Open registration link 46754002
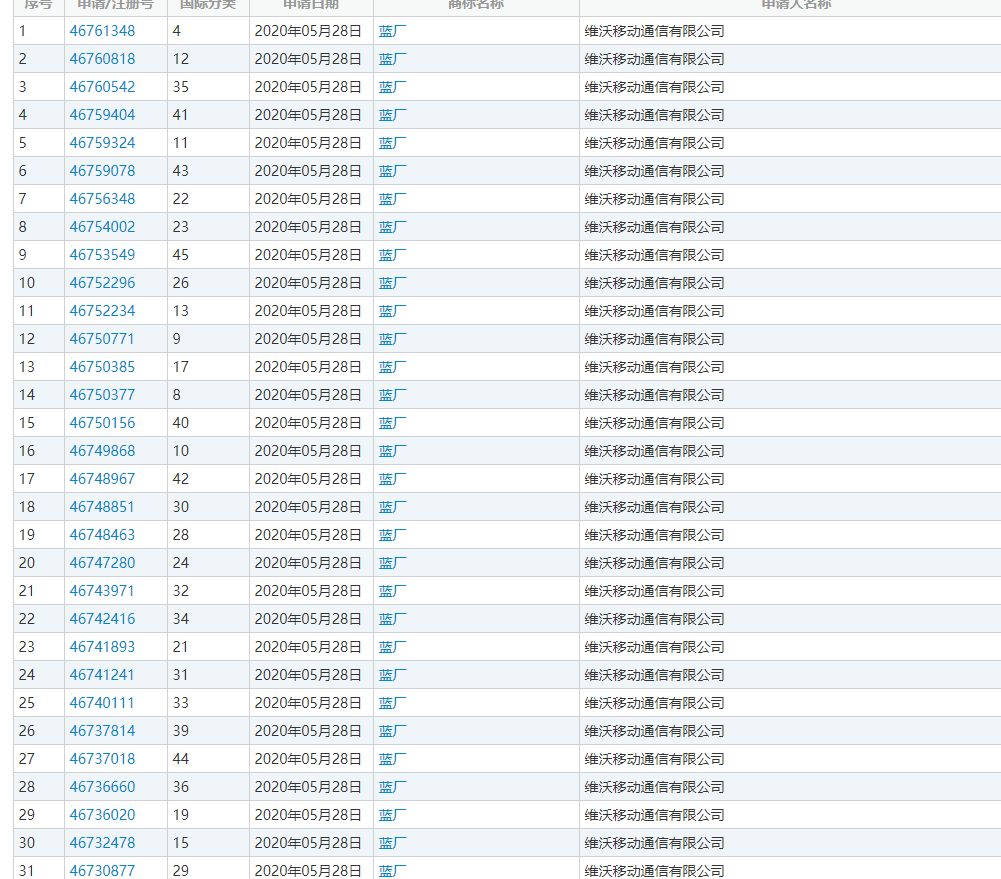This screenshot has width=1001, height=879. point(102,227)
